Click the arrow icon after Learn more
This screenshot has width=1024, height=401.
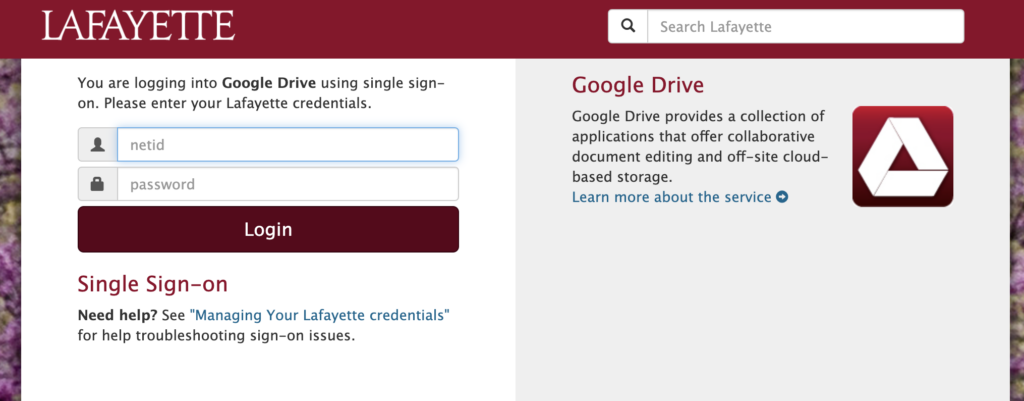tap(782, 197)
